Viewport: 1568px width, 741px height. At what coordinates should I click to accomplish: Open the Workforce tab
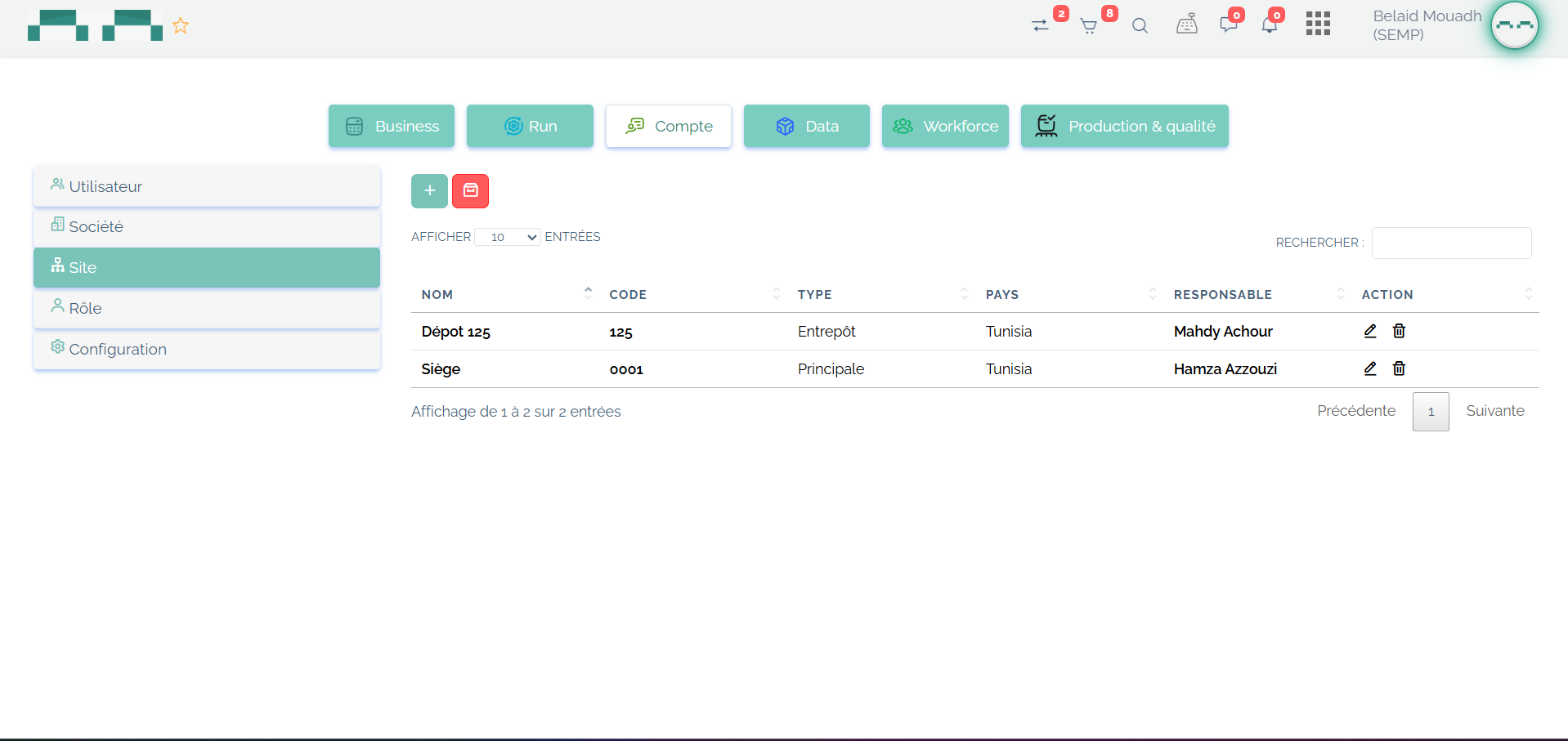click(x=945, y=126)
